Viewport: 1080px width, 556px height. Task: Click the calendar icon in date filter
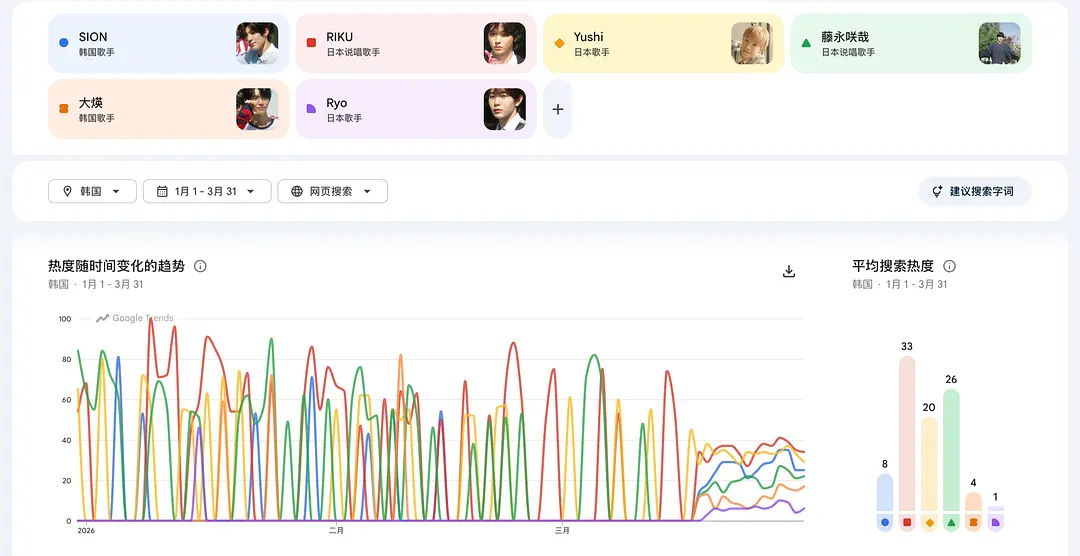click(x=162, y=192)
